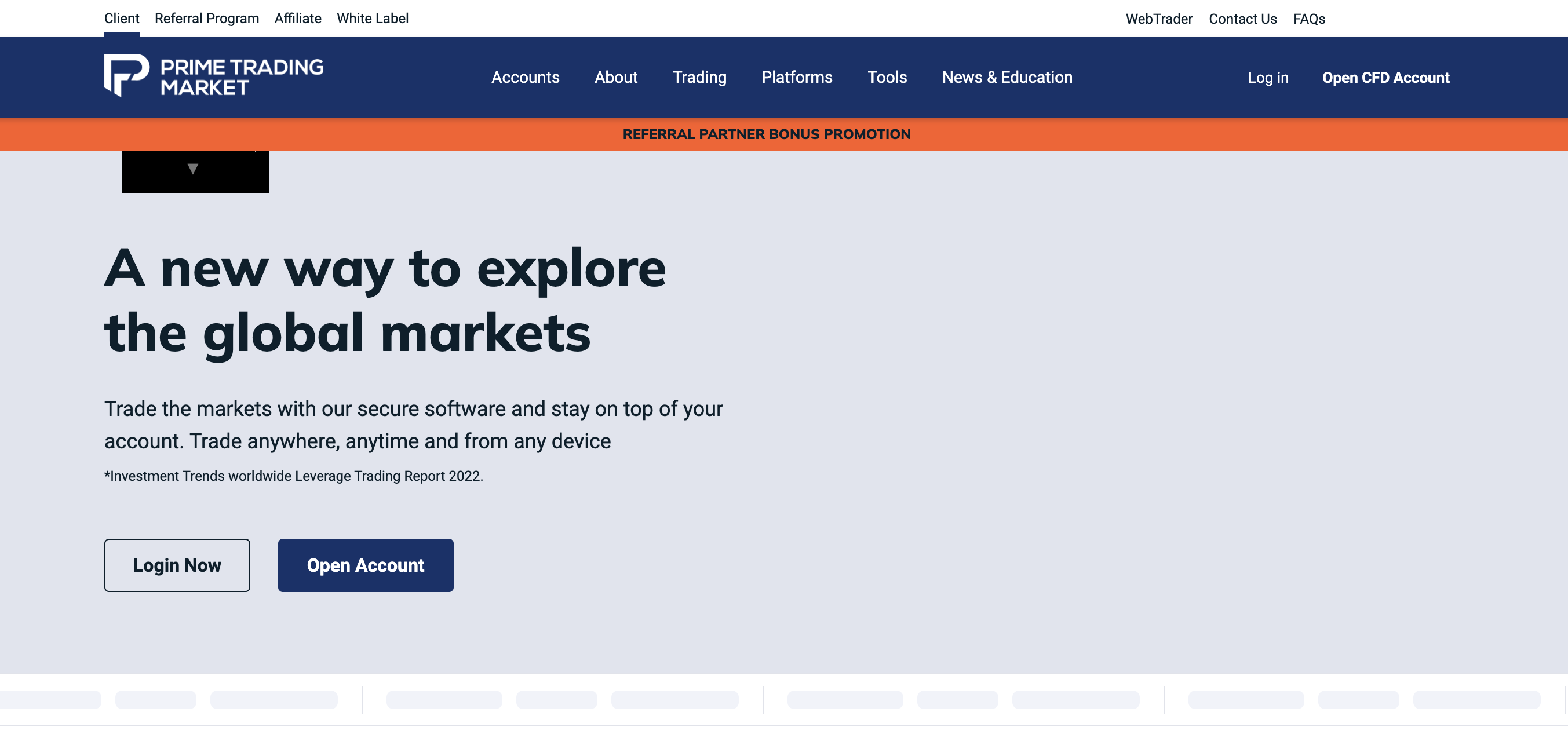
Task: Click Log in in the header
Action: click(x=1268, y=78)
